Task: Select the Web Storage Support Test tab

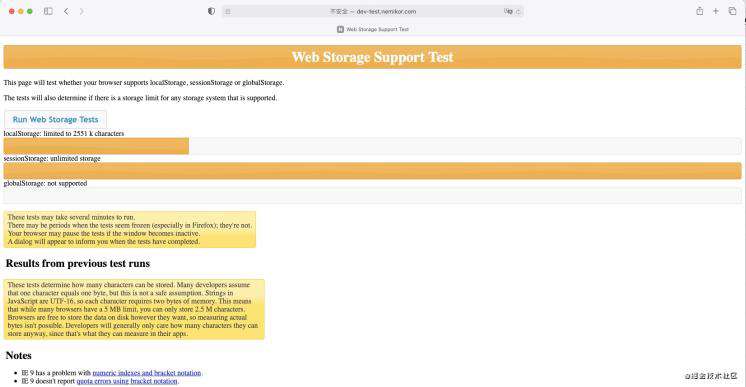Action: 373,29
